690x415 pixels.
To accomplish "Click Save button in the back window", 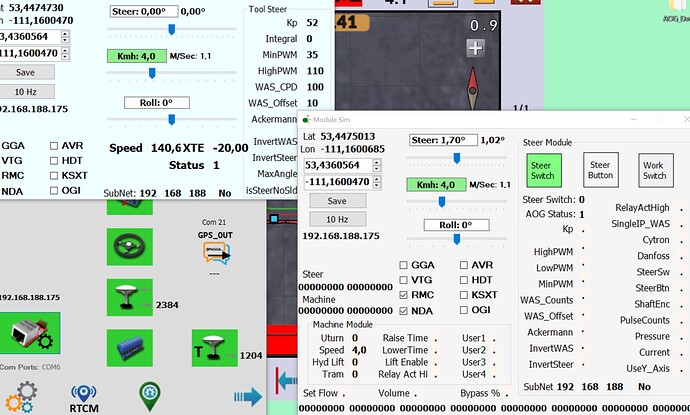I will click(x=26, y=72).
